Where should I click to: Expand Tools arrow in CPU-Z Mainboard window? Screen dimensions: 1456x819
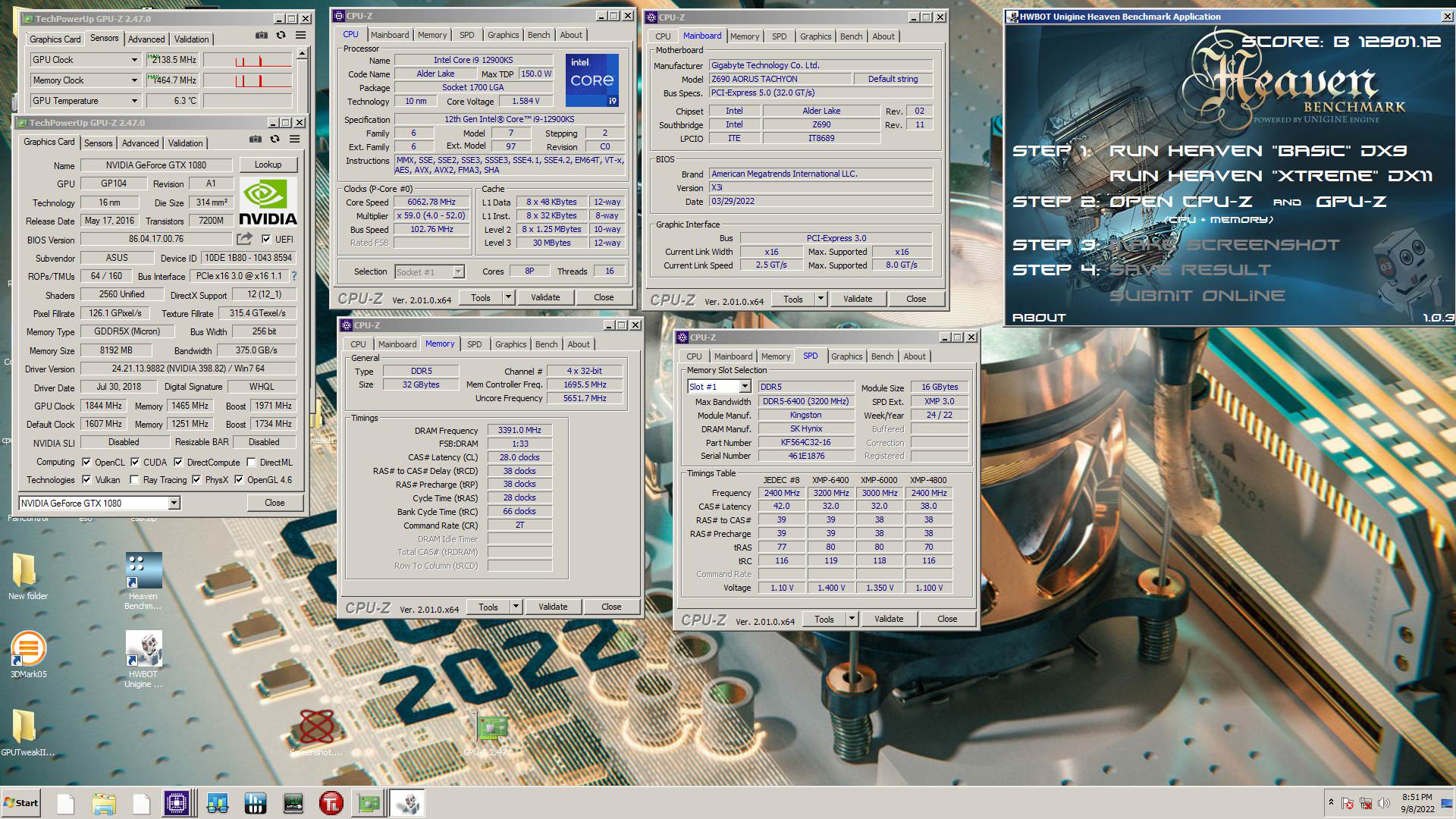point(821,299)
